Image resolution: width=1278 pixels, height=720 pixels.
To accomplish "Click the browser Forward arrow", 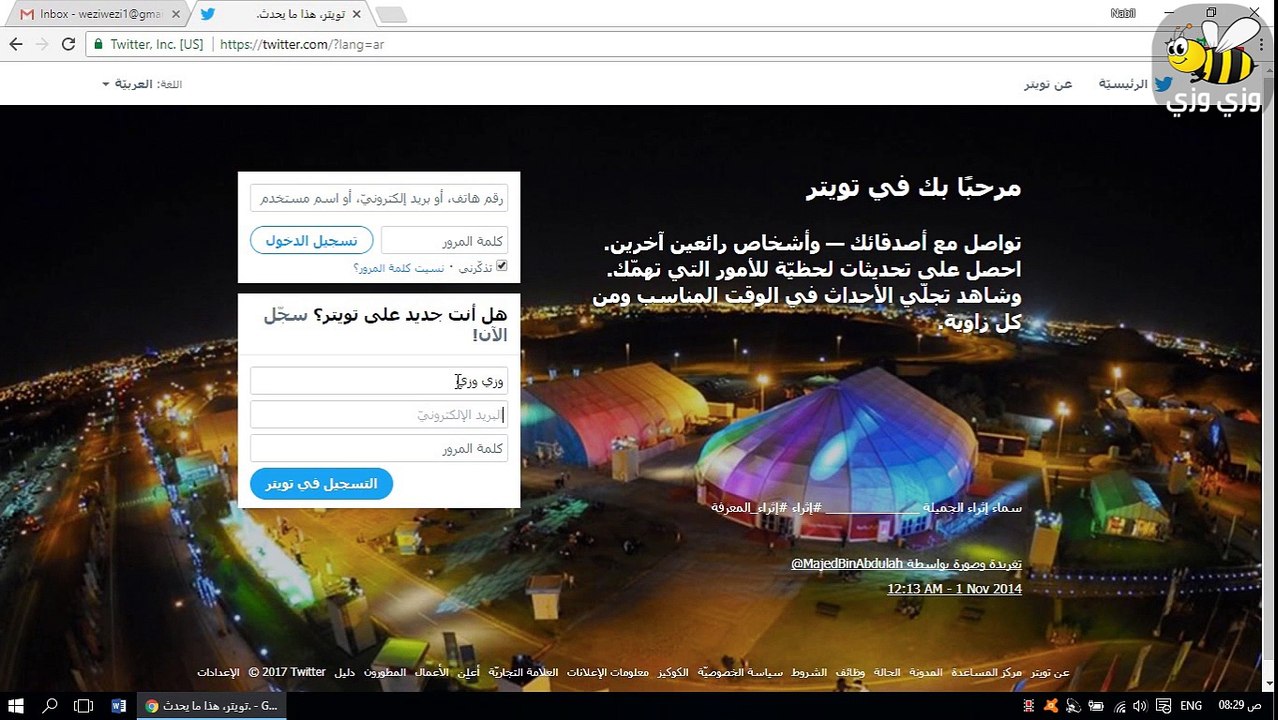I will (x=42, y=44).
